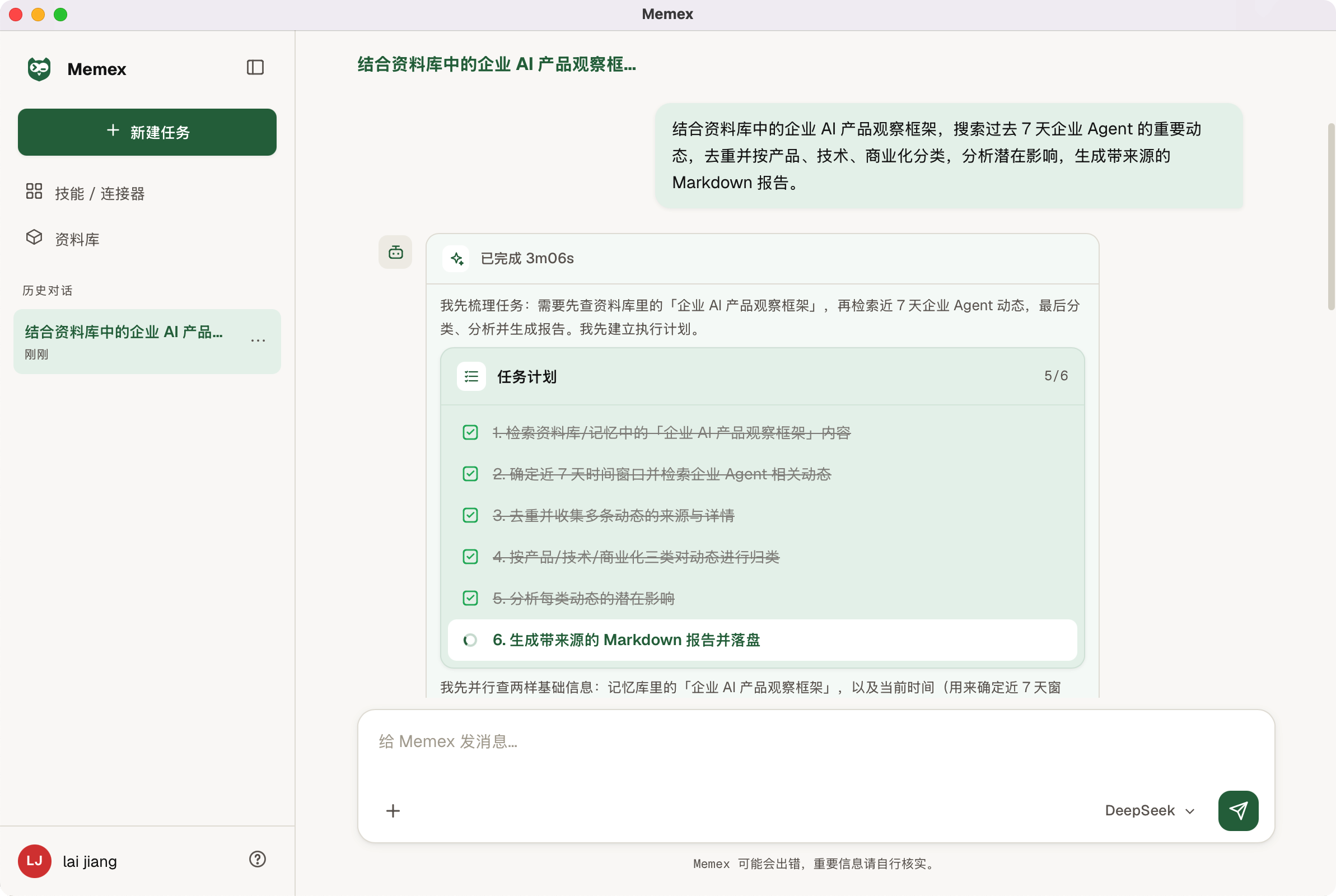
Task: Click step 4 text 按产品/技术/商业化三类
Action: pos(636,557)
